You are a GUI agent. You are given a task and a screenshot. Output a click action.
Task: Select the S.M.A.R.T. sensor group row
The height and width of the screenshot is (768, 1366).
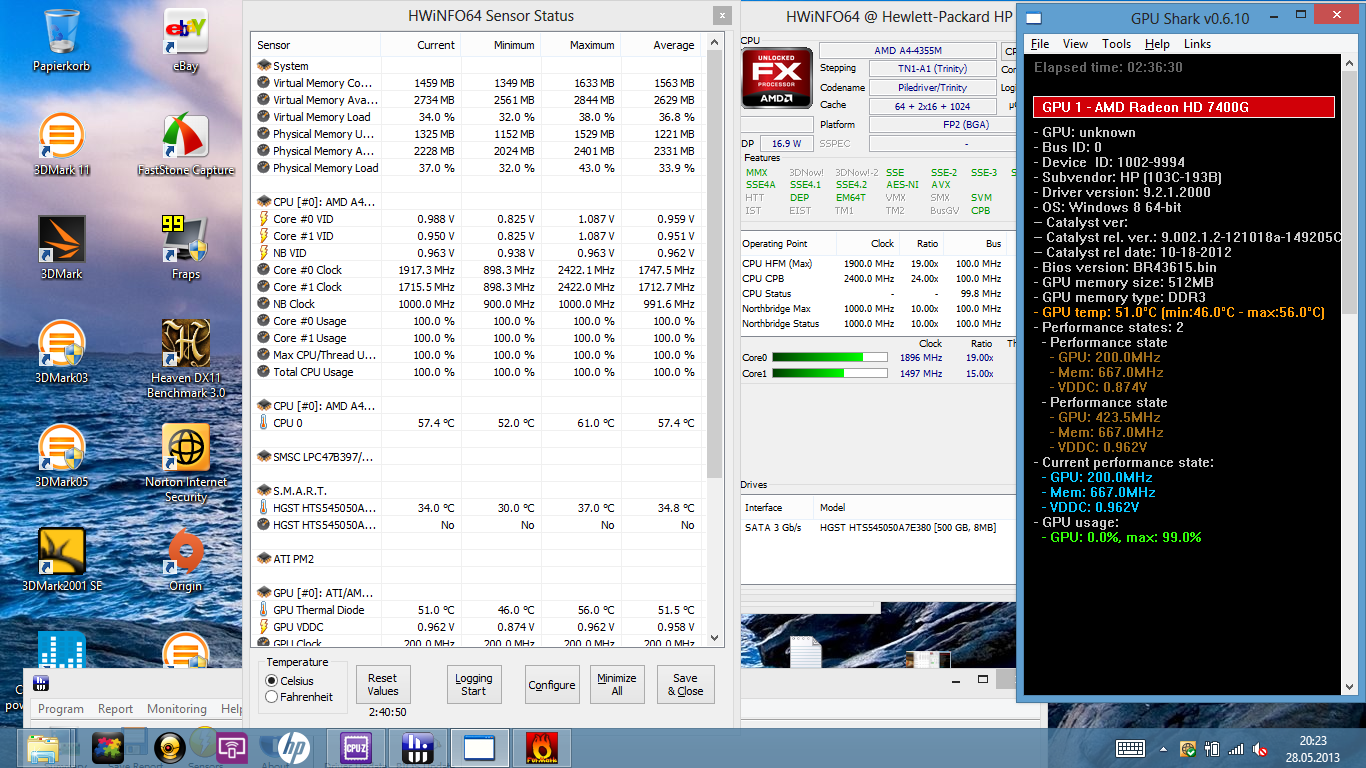click(x=476, y=491)
